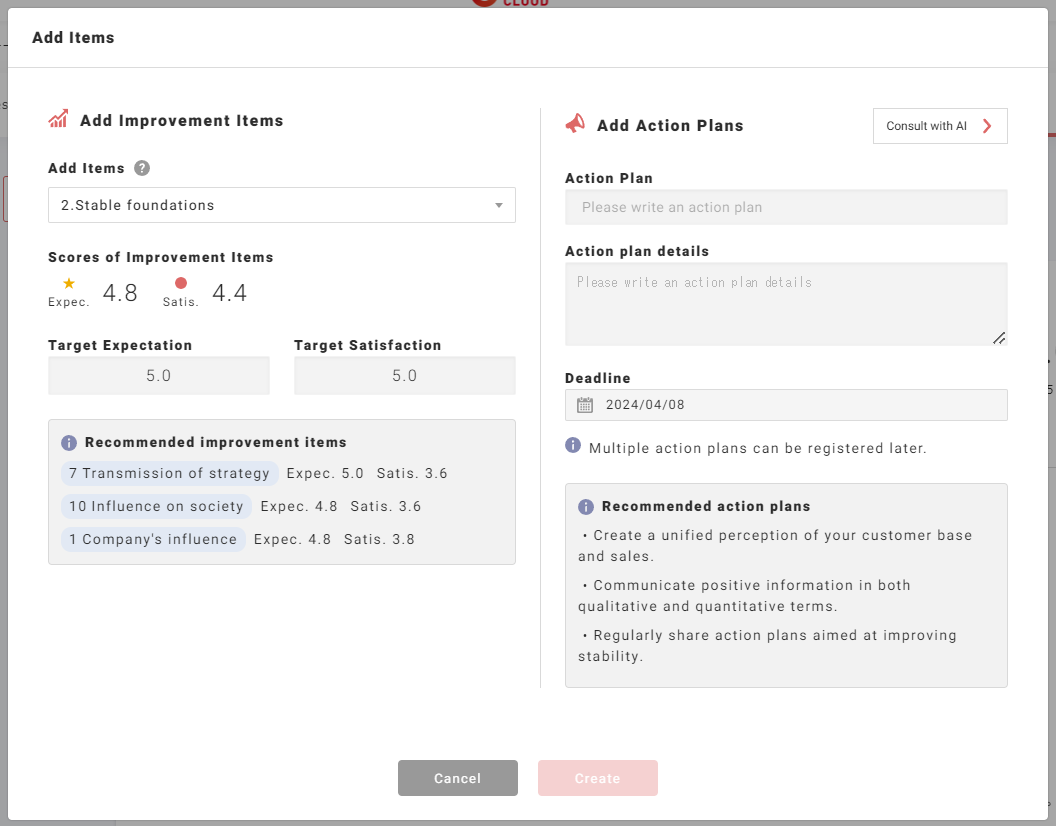Viewport: 1056px width, 826px height.
Task: Click the megaphone icon beside Add Action Plans
Action: (x=575, y=124)
